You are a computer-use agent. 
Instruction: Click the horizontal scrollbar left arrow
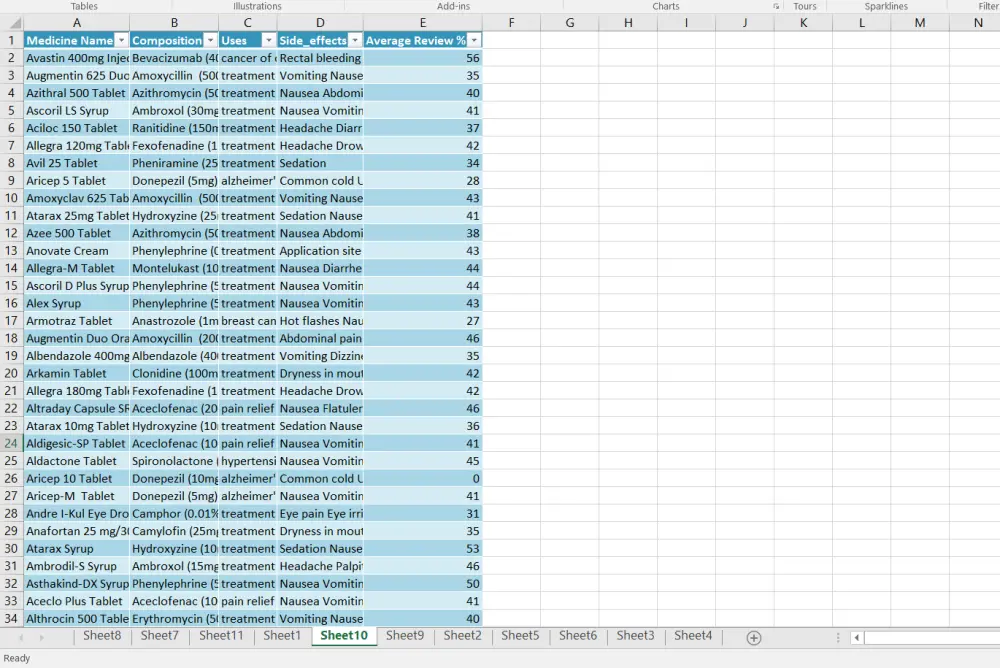[857, 637]
